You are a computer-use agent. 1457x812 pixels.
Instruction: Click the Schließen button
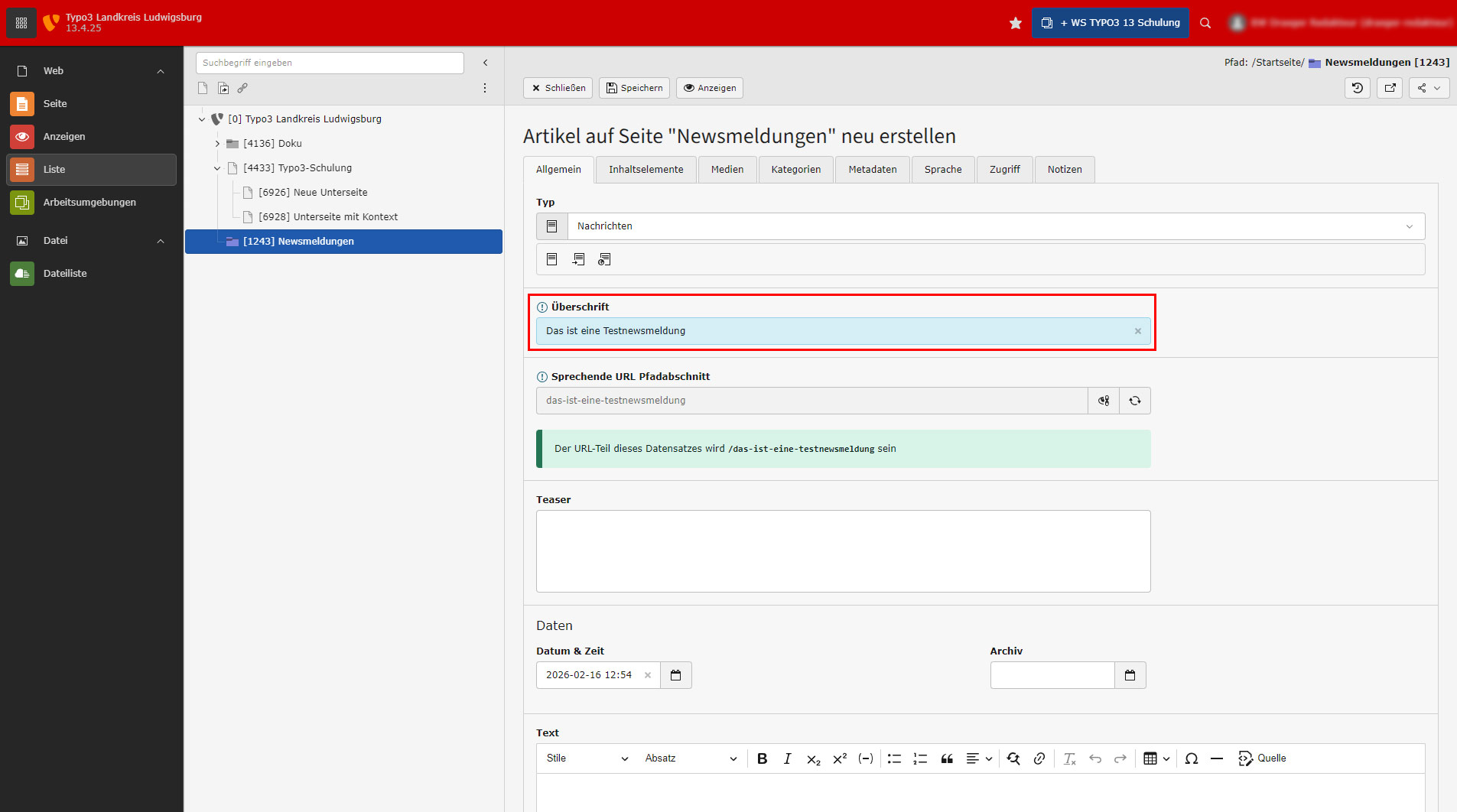click(558, 88)
